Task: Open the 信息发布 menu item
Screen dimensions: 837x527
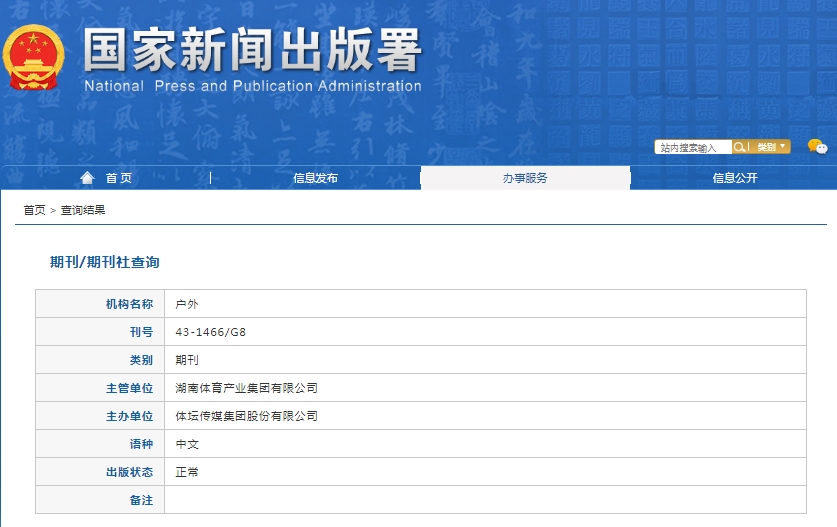Action: [315, 178]
